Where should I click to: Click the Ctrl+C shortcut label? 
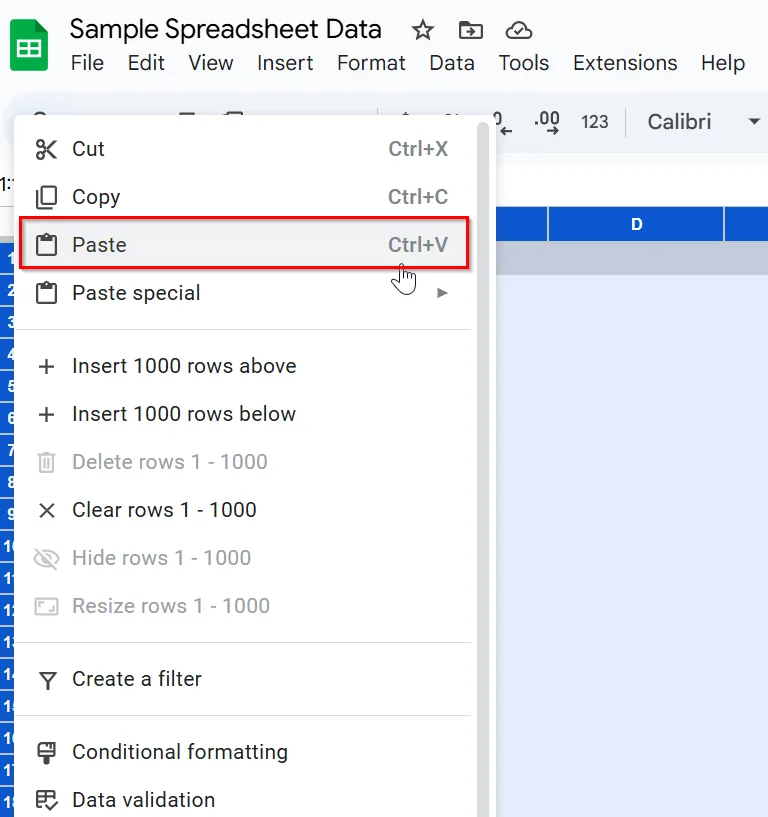pos(418,197)
